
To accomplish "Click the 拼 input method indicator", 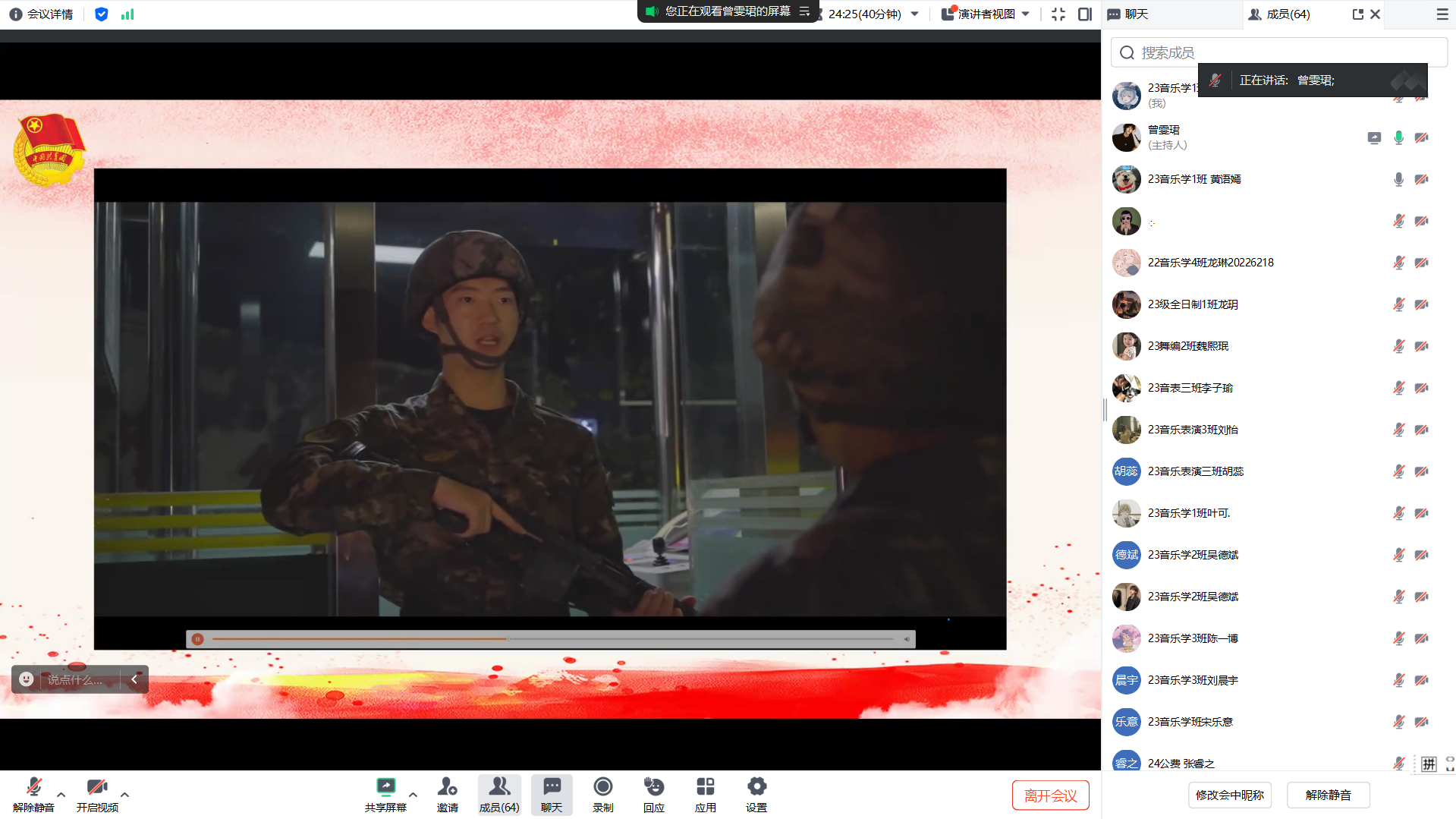I will click(1429, 764).
